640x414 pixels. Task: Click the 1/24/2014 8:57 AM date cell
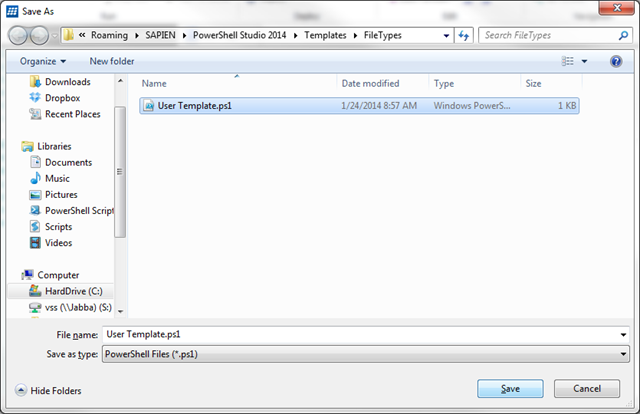pos(379,106)
